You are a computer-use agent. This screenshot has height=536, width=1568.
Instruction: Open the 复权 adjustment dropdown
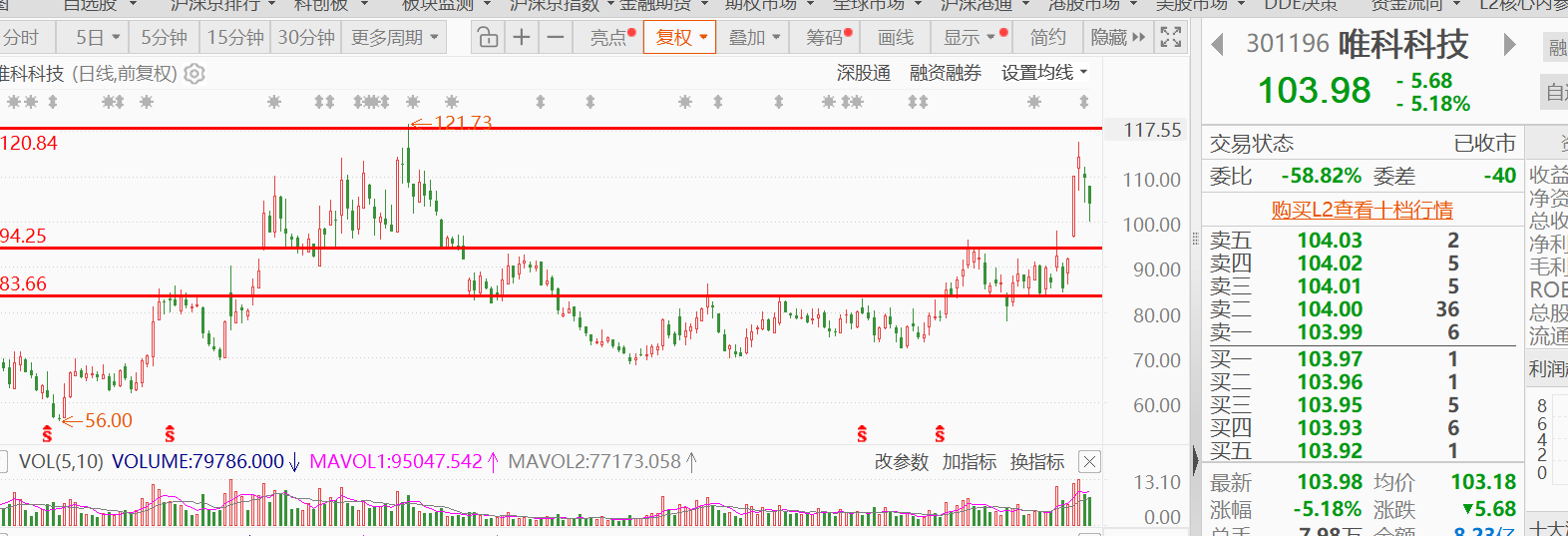tap(681, 38)
